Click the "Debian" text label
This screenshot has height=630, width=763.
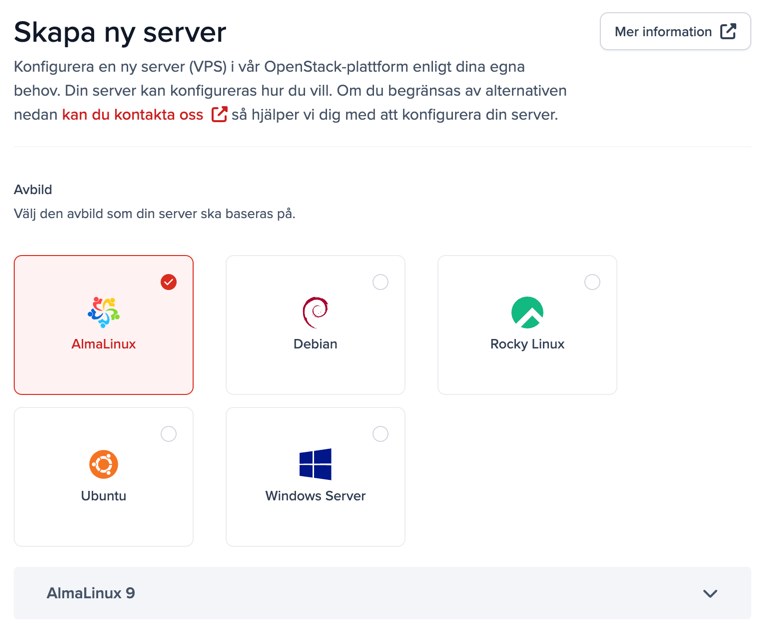pos(315,344)
